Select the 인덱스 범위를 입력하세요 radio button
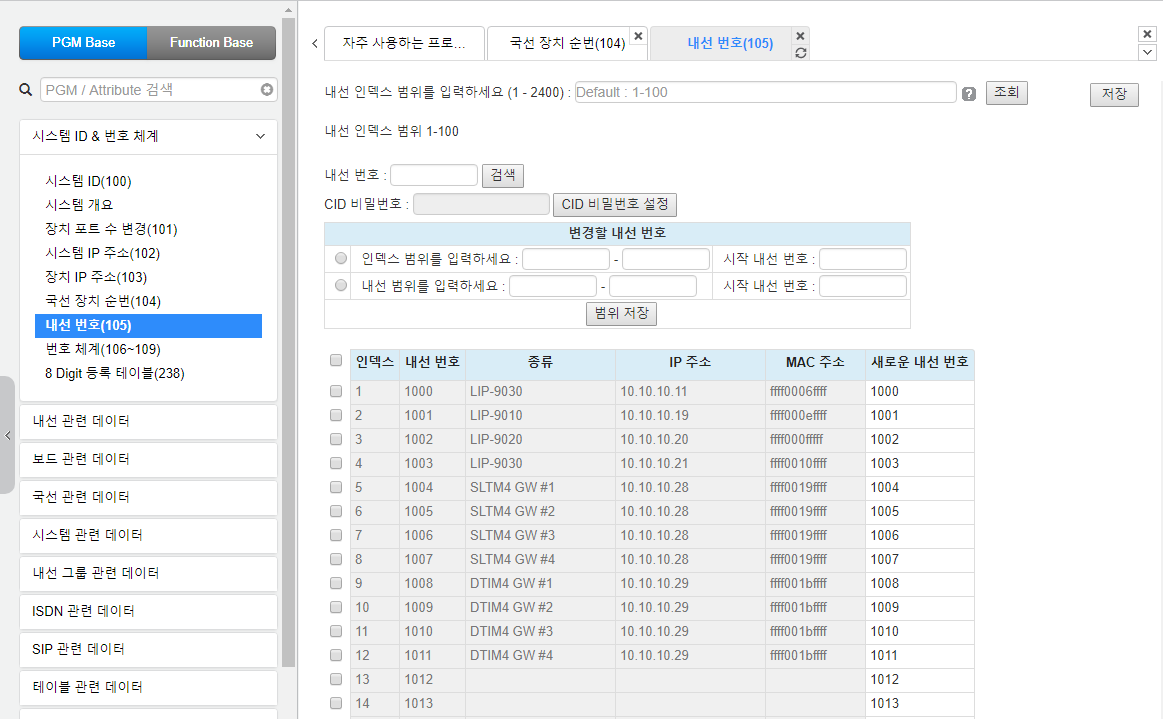The image size is (1163, 719). pyautogui.click(x=340, y=258)
